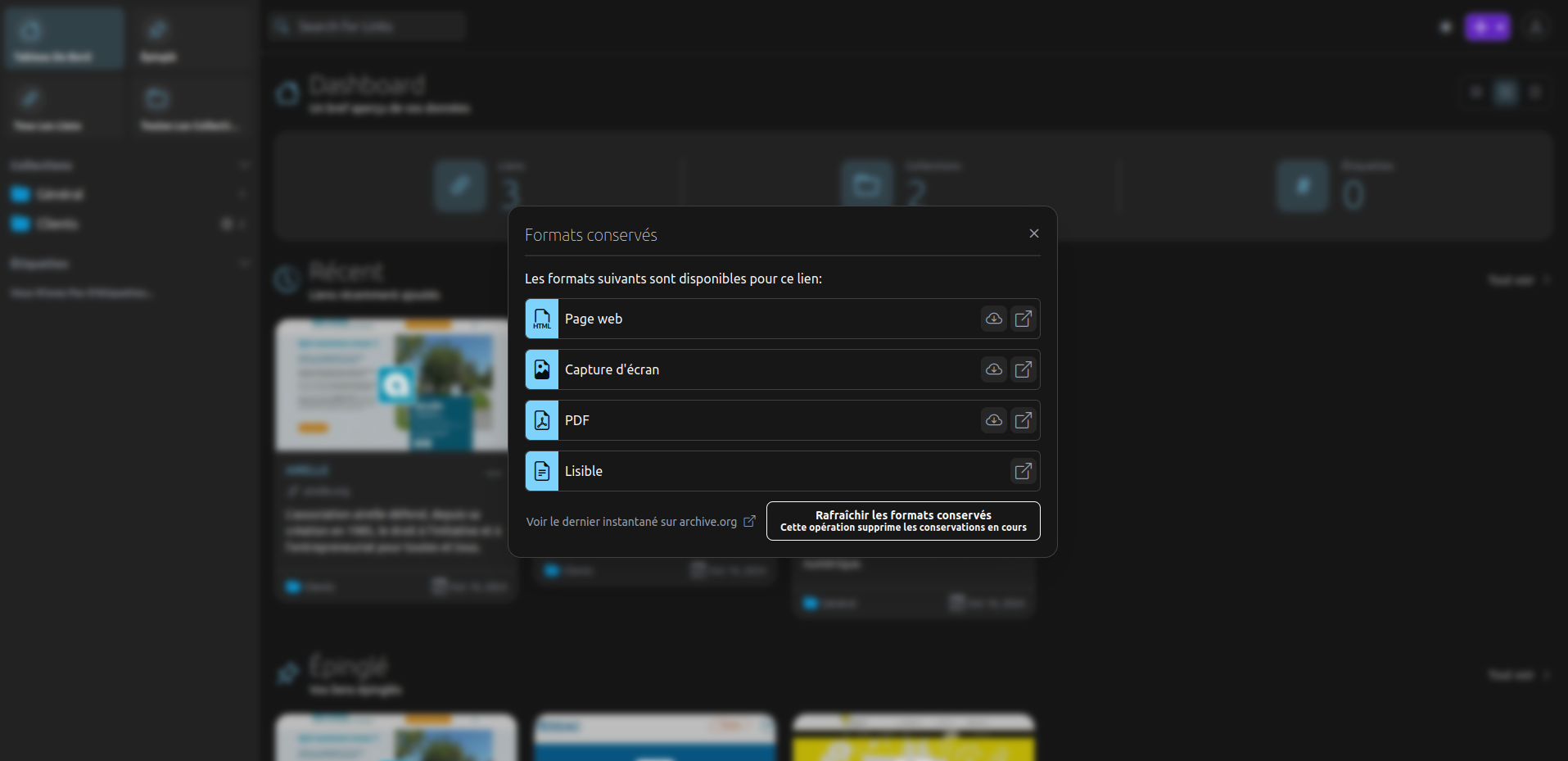The height and width of the screenshot is (761, 1568).
Task: Select the Page web row label
Action: [x=594, y=319]
